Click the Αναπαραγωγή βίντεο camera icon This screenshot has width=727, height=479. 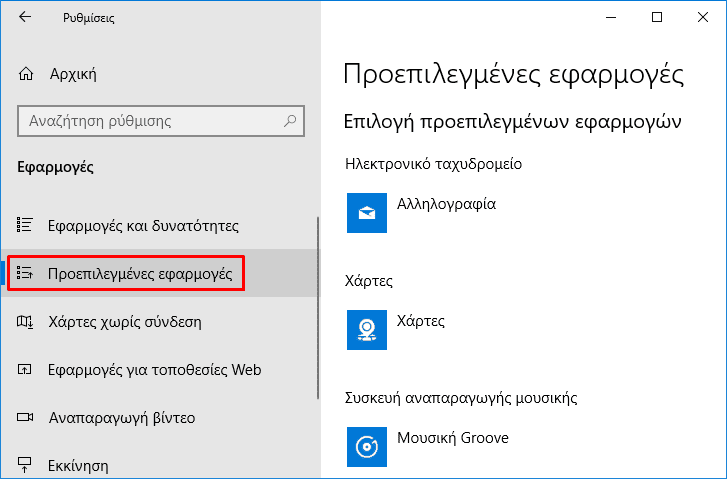pos(25,417)
